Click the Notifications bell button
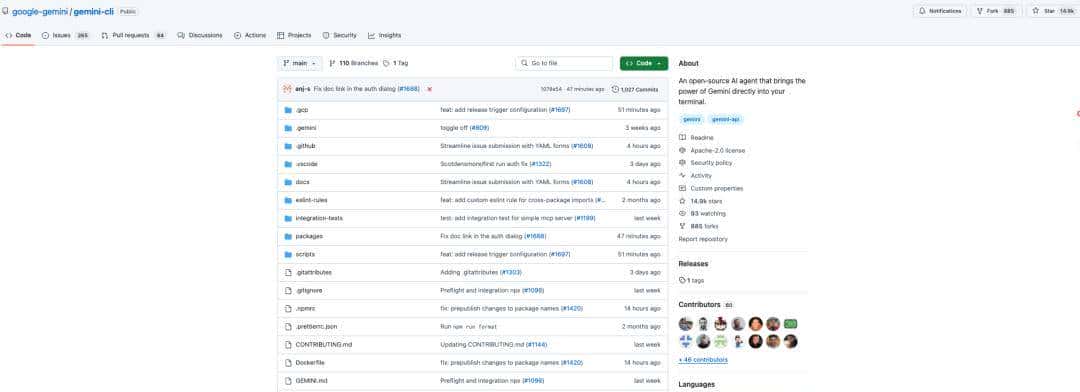This screenshot has width=1080, height=392. pos(939,11)
